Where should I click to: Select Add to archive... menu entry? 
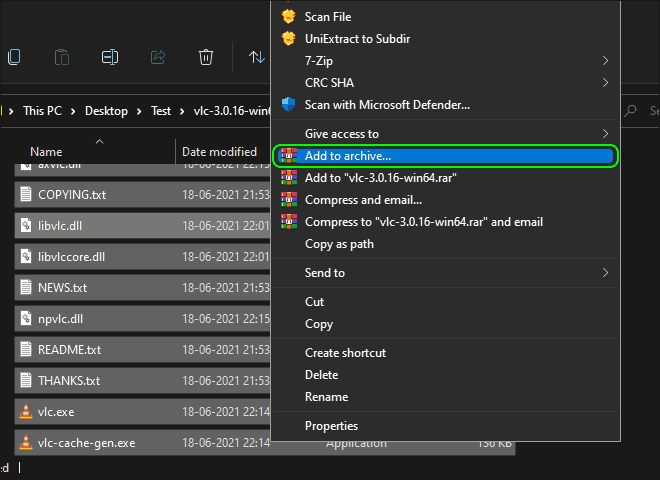pos(446,156)
